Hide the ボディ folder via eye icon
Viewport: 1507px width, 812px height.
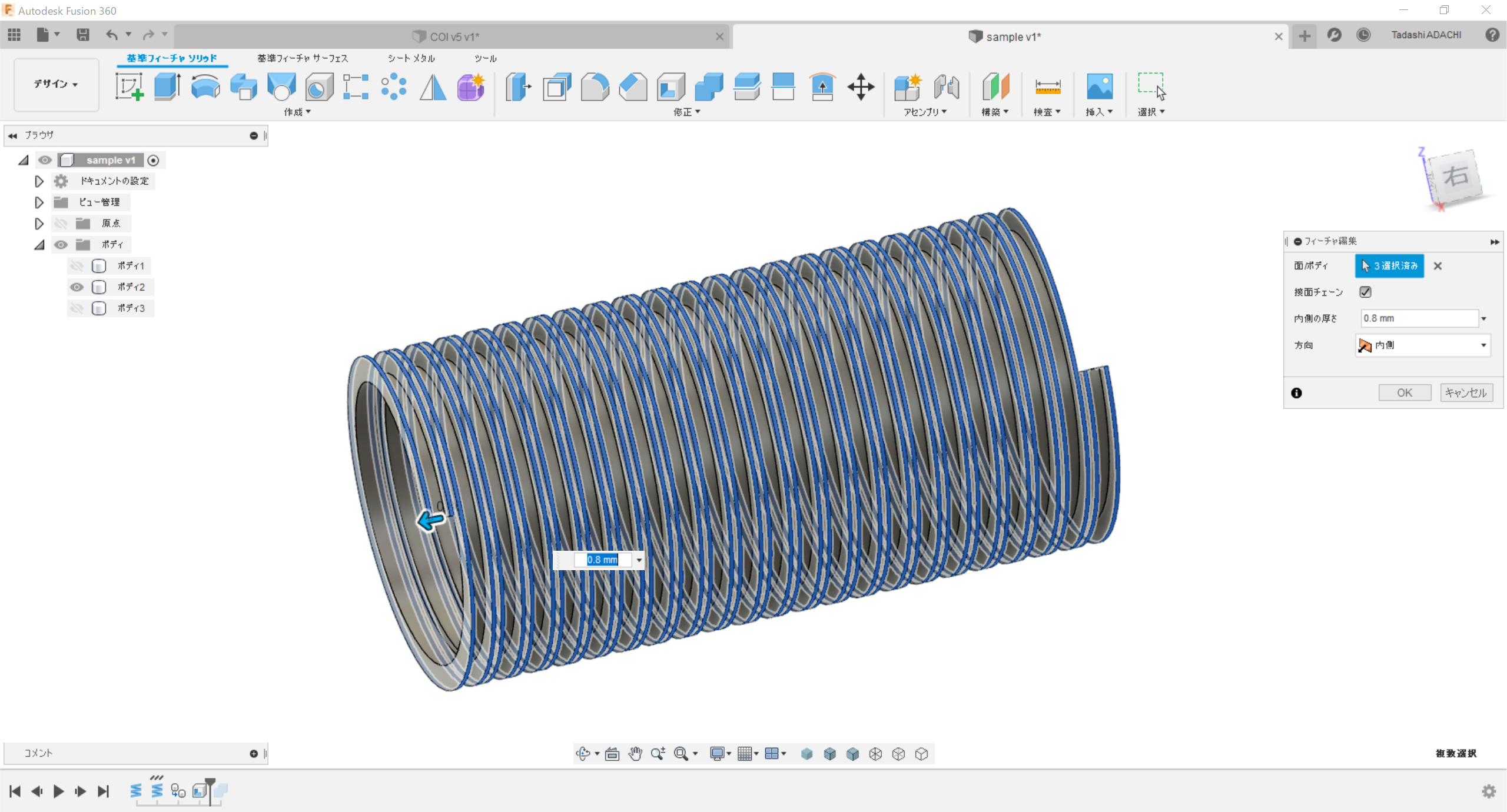click(61, 245)
